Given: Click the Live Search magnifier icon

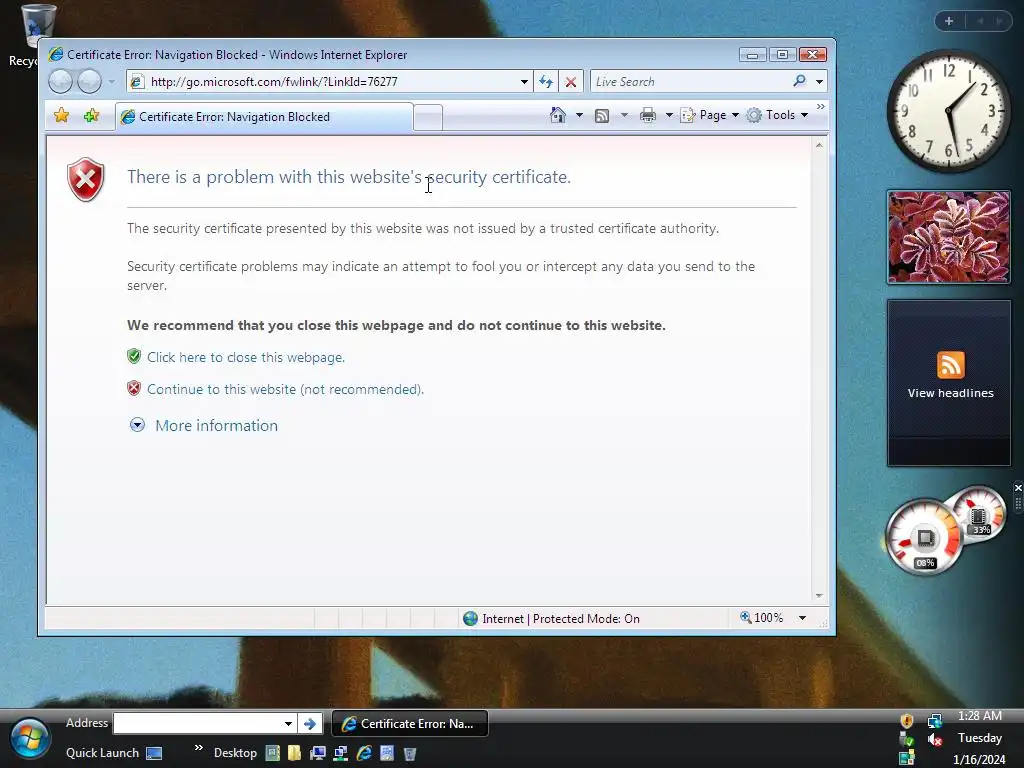Looking at the screenshot, I should [x=799, y=81].
